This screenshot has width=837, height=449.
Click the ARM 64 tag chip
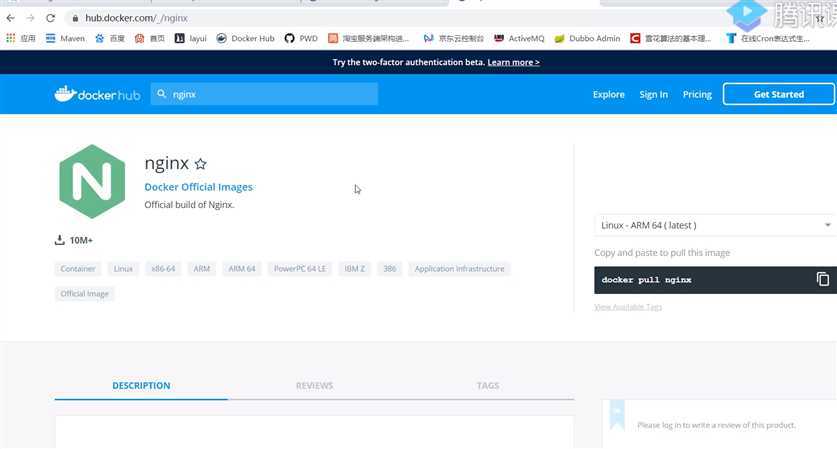242,269
